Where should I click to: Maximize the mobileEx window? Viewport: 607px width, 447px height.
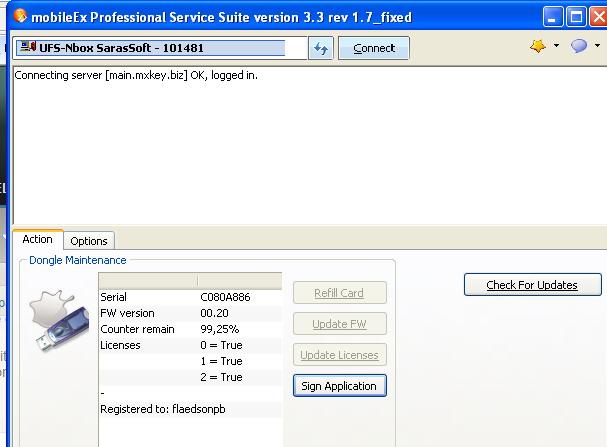point(578,17)
